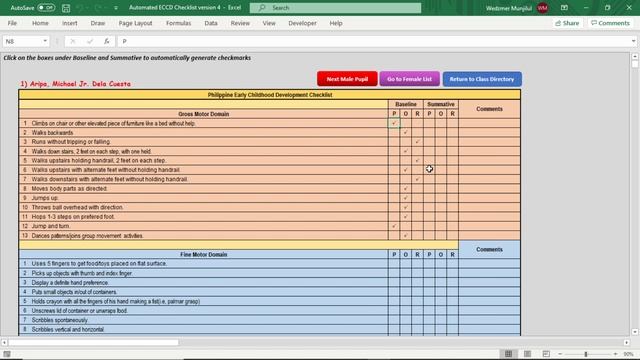Screen dimensions: 640x360
Task: Open the WM account avatar
Action: click(542, 8)
